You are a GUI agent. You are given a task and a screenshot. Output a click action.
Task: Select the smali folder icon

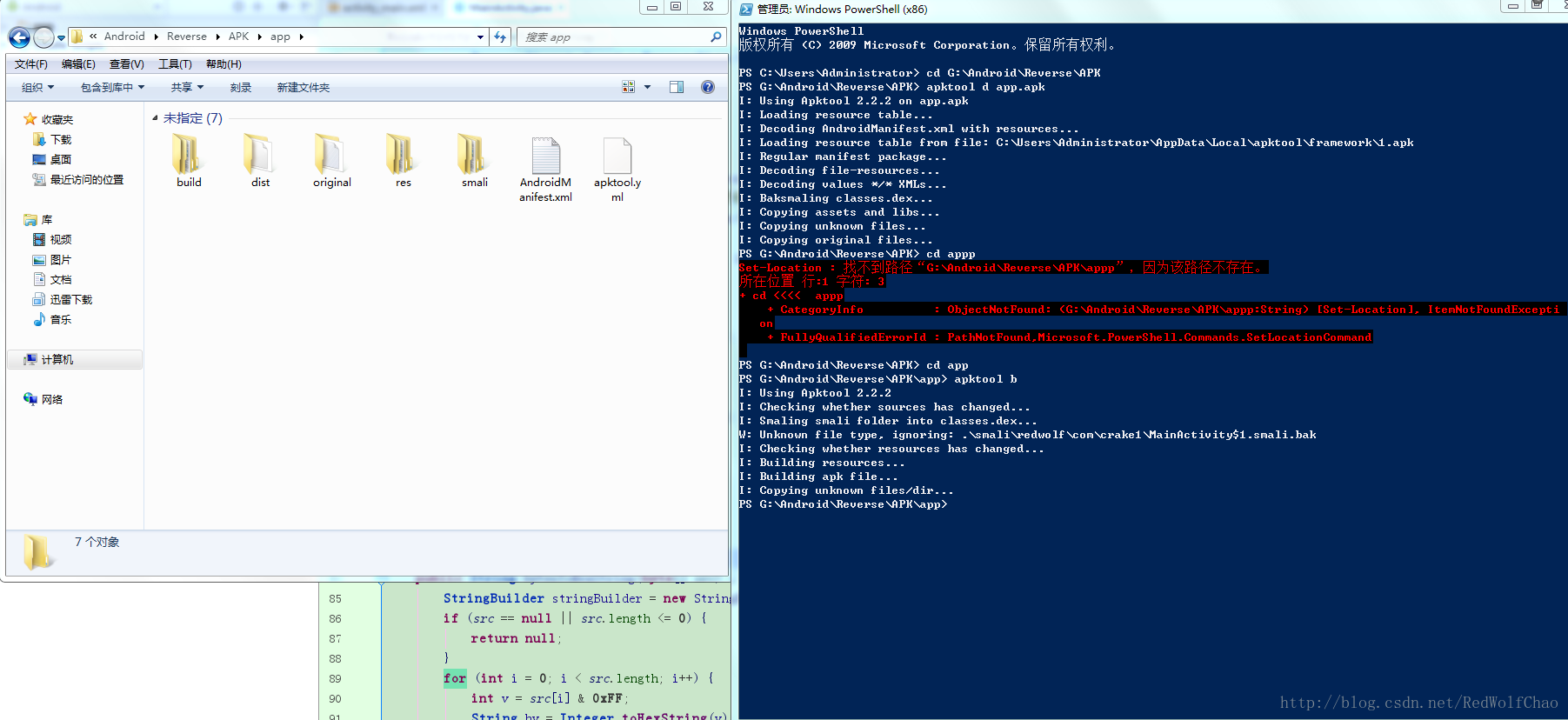point(474,155)
